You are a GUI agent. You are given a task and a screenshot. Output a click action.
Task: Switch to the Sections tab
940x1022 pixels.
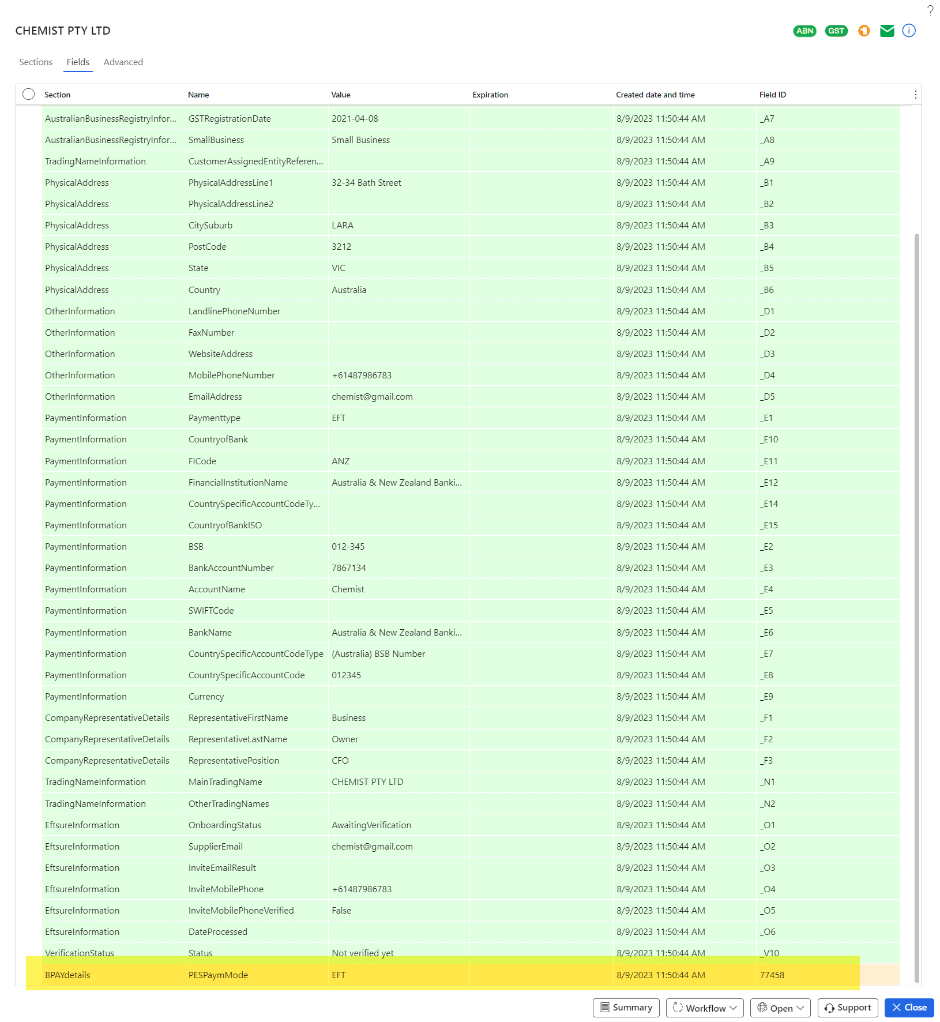tap(36, 62)
